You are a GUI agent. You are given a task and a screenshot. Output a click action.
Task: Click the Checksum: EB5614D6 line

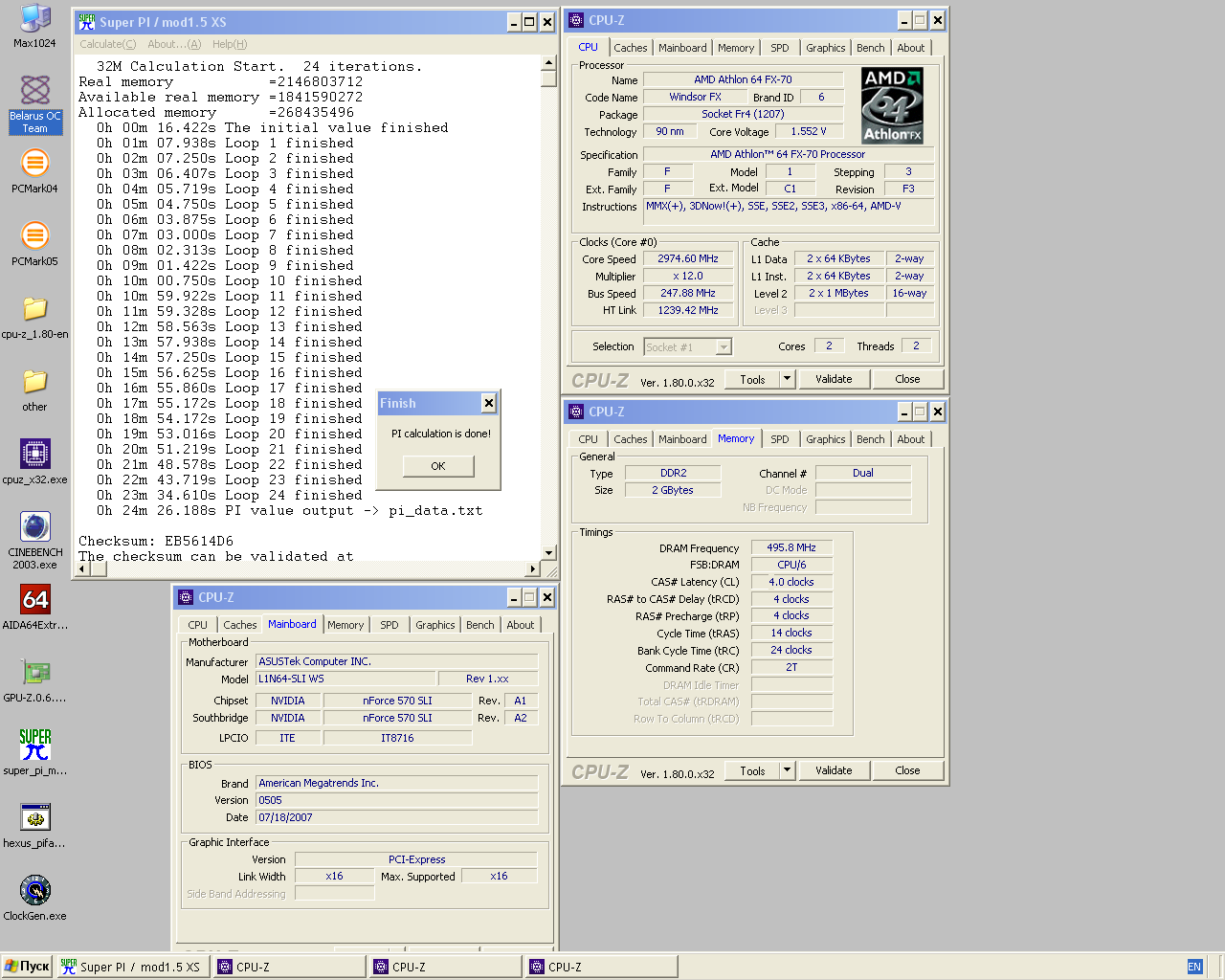(x=156, y=541)
